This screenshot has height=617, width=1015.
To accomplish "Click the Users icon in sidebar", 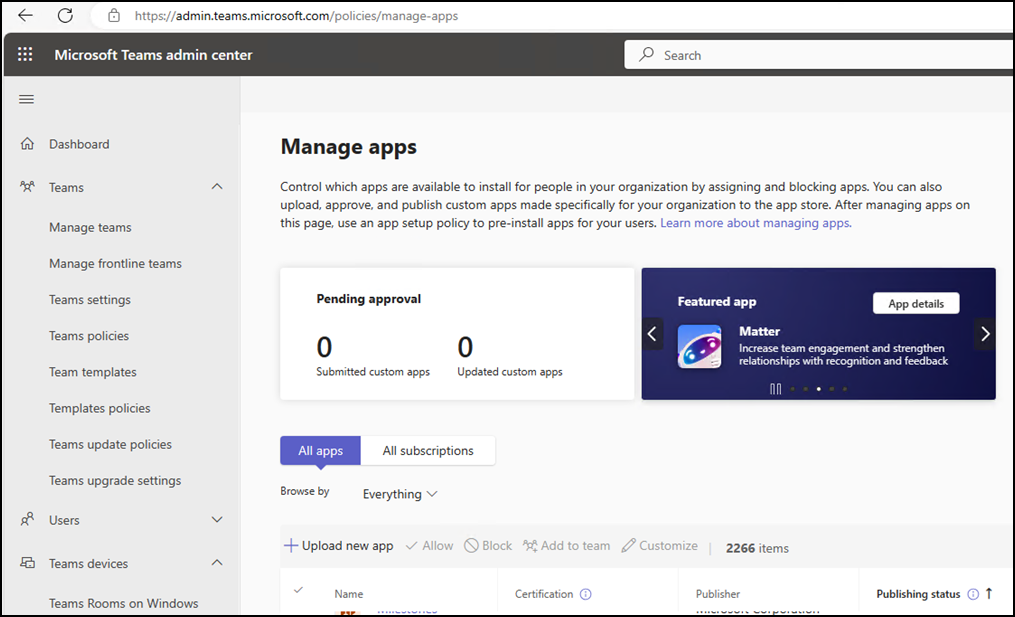I will tap(27, 520).
